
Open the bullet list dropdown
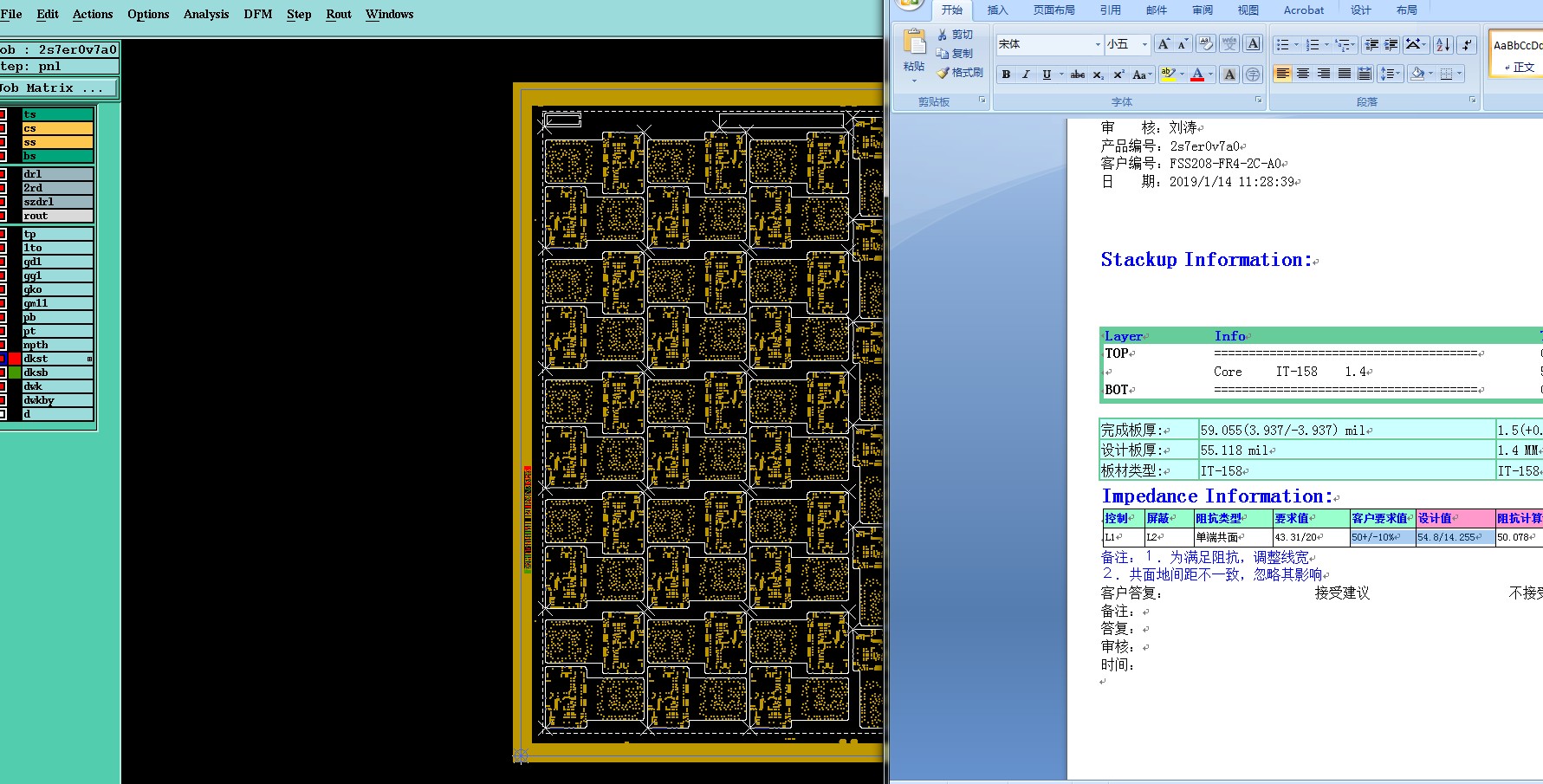click(1296, 44)
